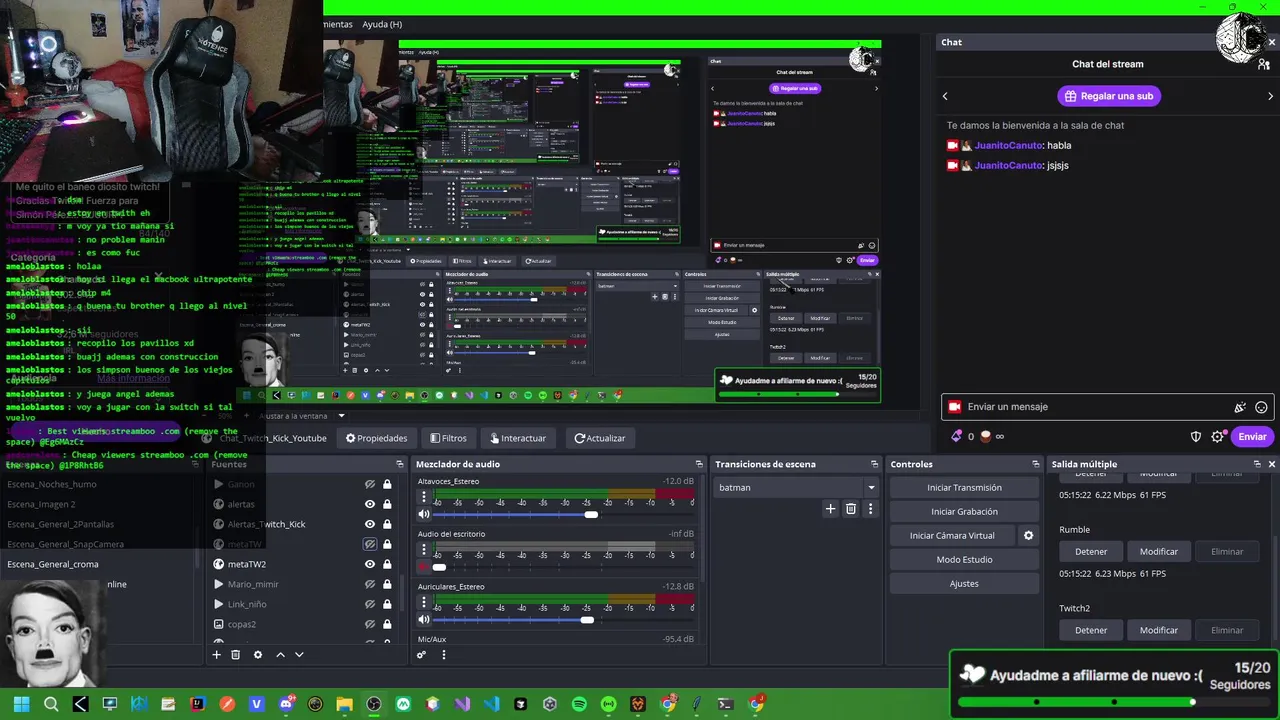Open Altavoces_Estereo three-dot options
Viewport: 1280px width, 720px height.
(424, 497)
